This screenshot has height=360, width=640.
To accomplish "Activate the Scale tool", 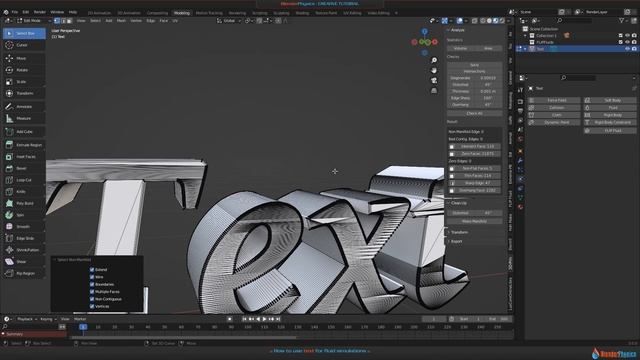I will 24,82.
